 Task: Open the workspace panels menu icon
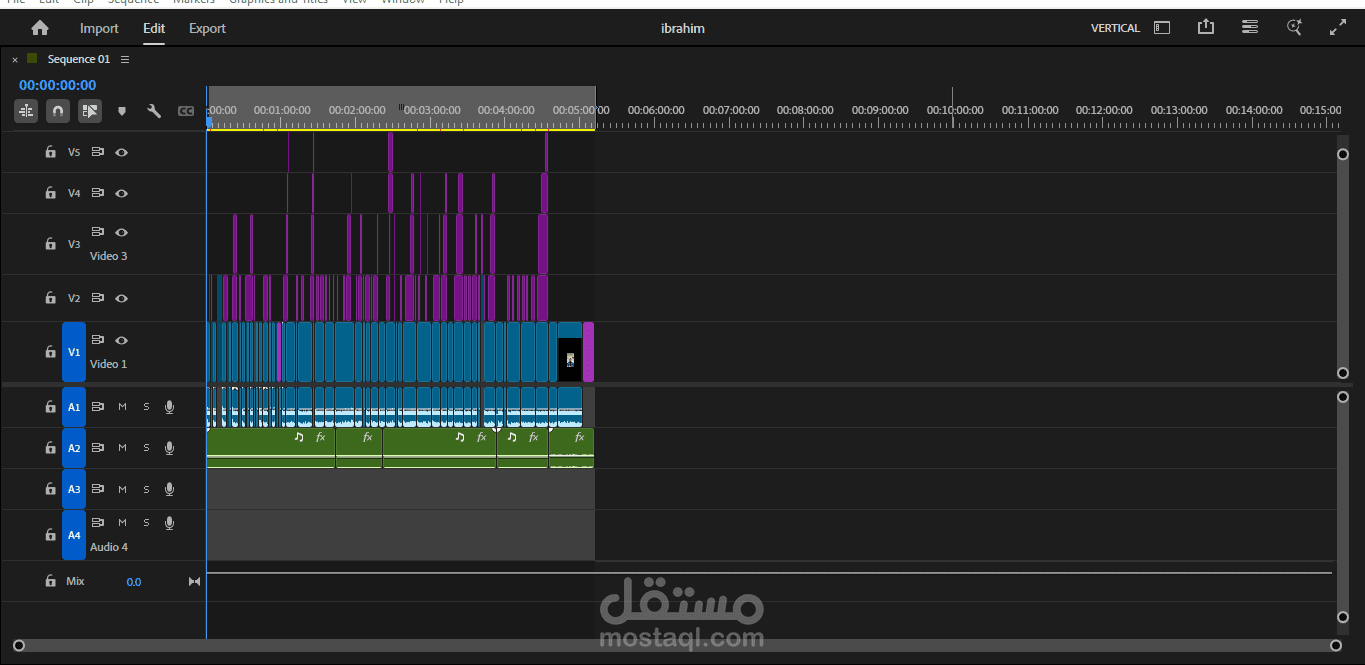[x=1250, y=28]
